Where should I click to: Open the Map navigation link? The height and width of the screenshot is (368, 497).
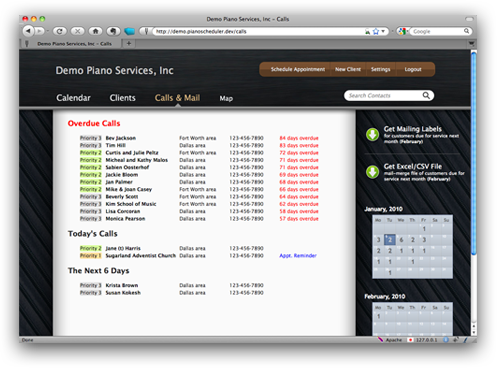[x=226, y=98]
